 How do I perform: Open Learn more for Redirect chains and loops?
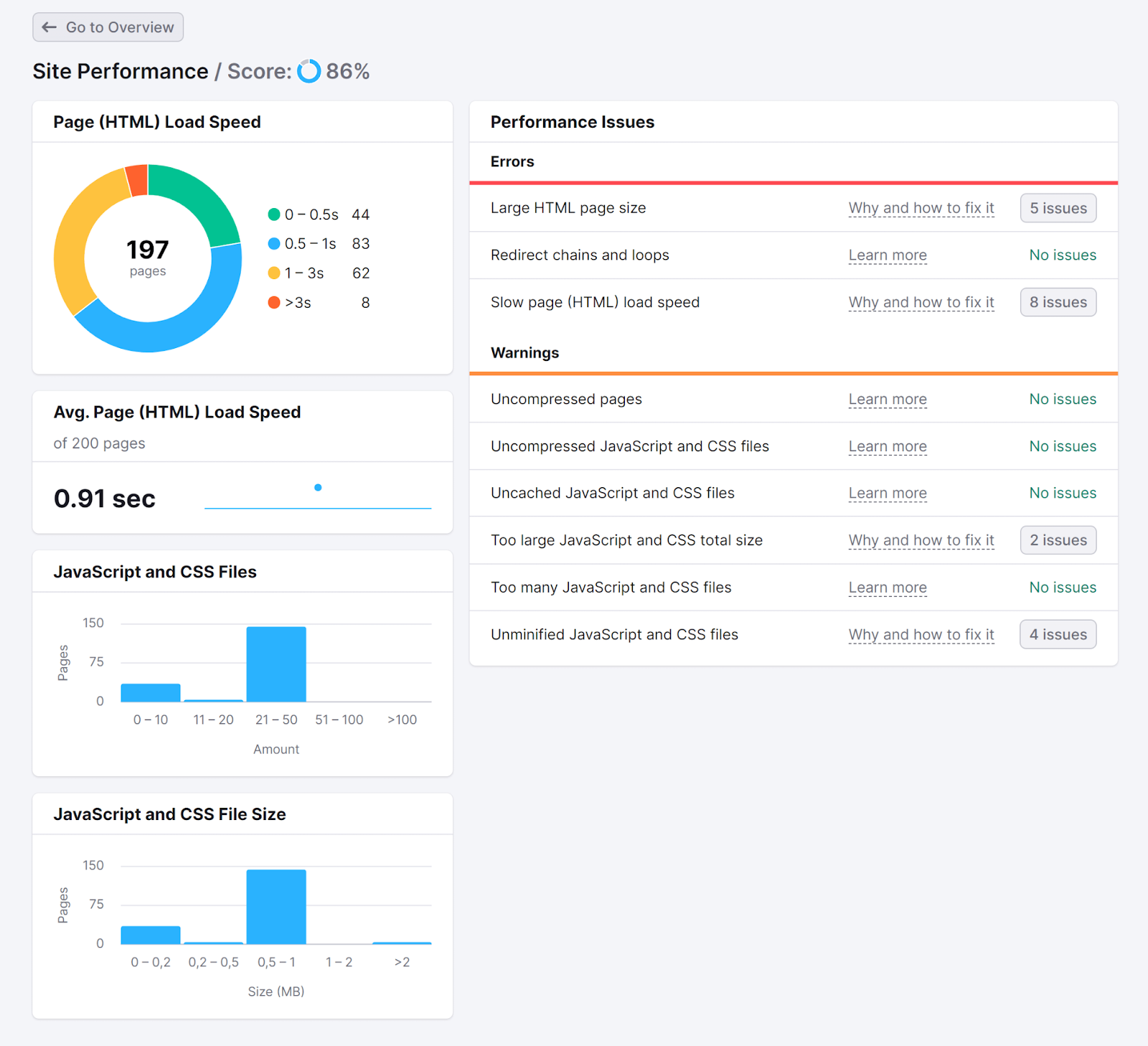click(x=887, y=255)
